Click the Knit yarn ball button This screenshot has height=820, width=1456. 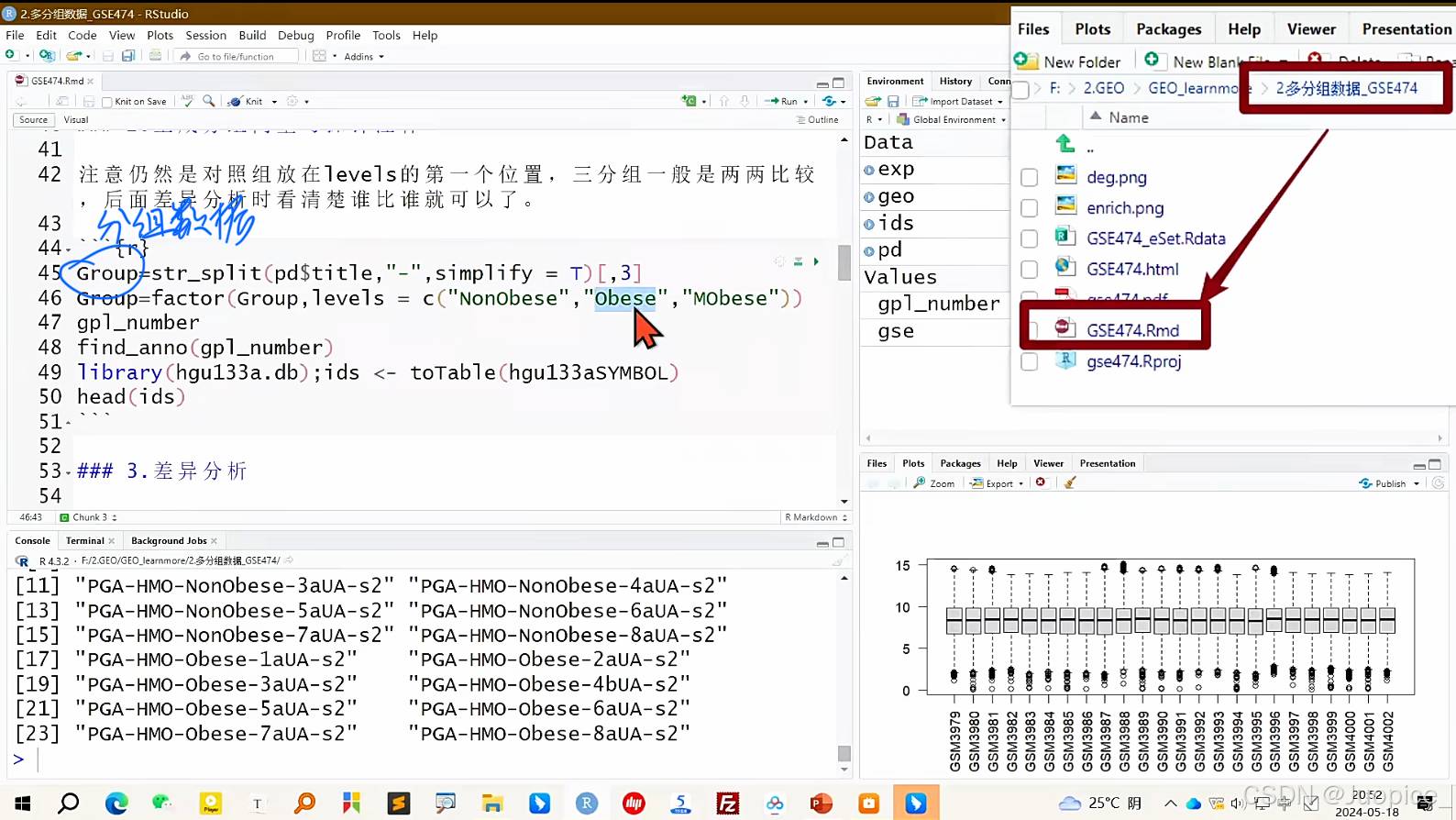pos(245,101)
